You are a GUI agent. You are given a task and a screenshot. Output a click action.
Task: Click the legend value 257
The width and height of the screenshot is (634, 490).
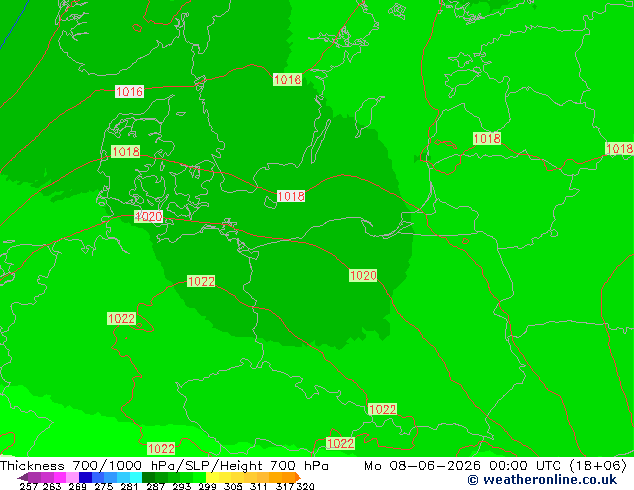[x=29, y=486]
